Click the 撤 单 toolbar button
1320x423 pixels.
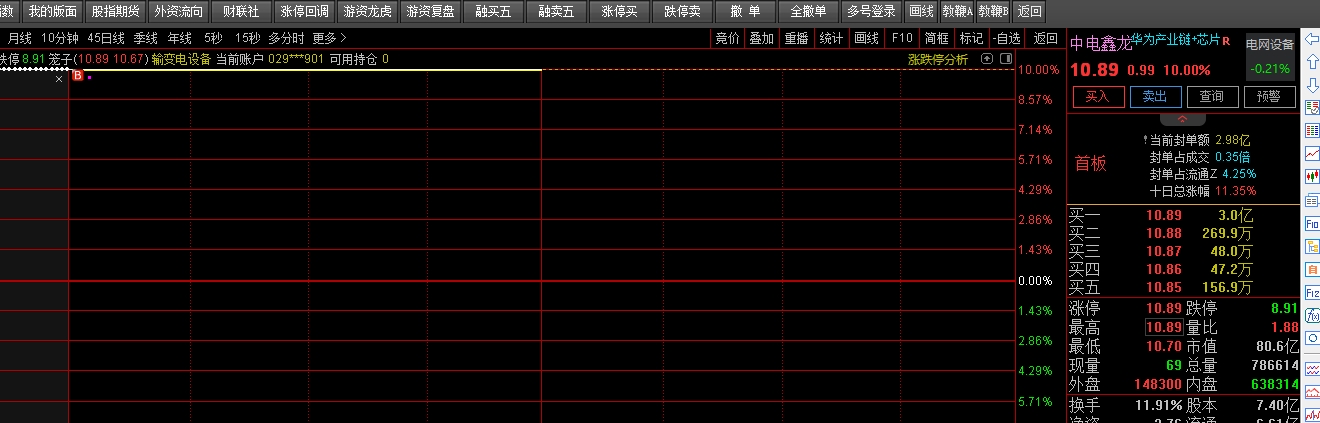click(x=745, y=12)
